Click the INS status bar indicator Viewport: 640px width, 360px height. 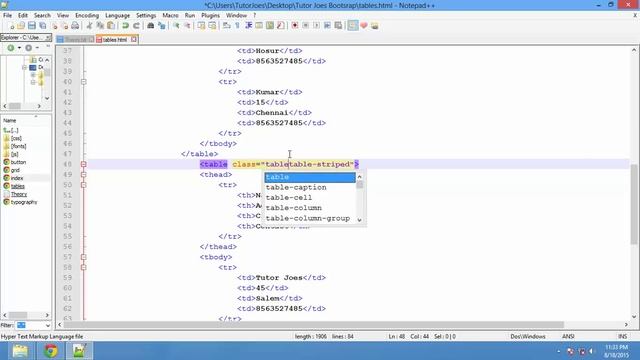tap(622, 337)
